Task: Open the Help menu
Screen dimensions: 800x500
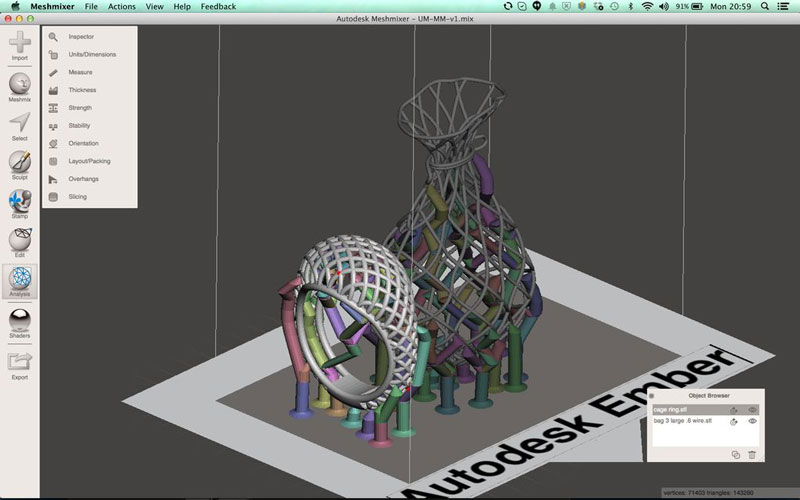Action: (x=182, y=7)
